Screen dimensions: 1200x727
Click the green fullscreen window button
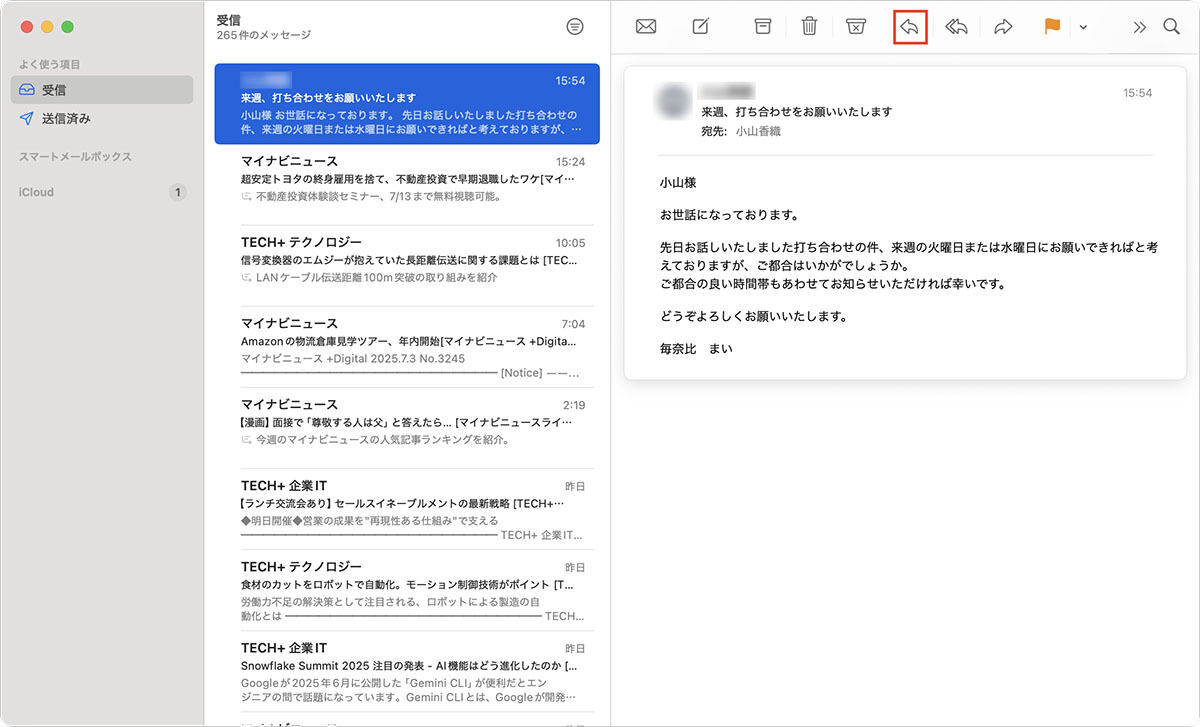pyautogui.click(x=68, y=26)
